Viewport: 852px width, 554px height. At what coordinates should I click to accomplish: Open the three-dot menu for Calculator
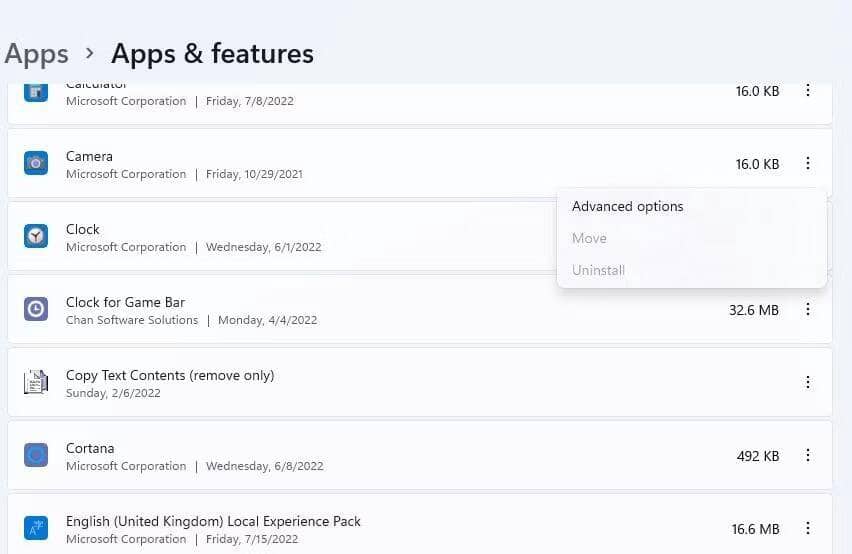coord(808,91)
